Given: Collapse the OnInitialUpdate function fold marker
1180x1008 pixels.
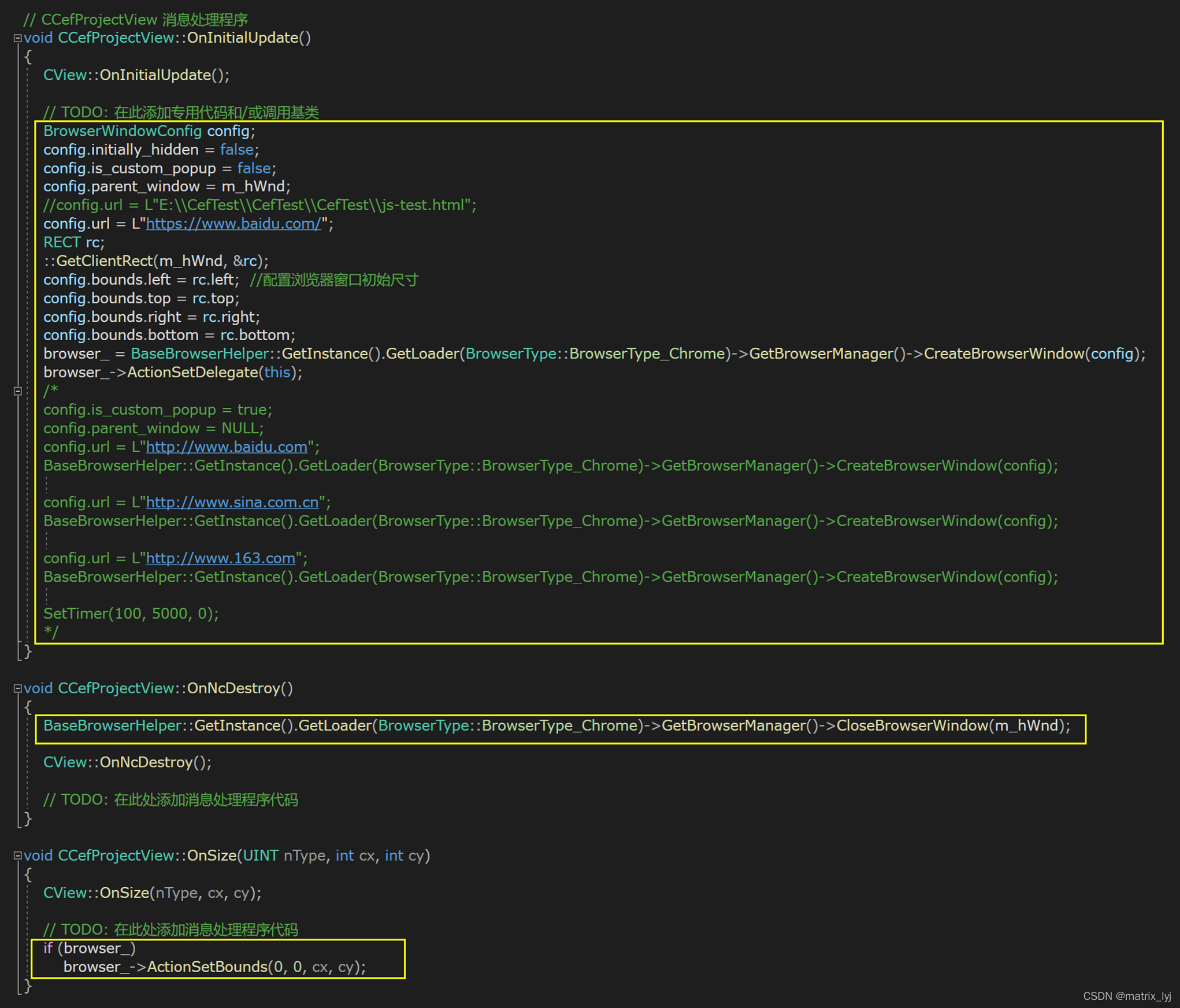Looking at the screenshot, I should click(x=18, y=38).
